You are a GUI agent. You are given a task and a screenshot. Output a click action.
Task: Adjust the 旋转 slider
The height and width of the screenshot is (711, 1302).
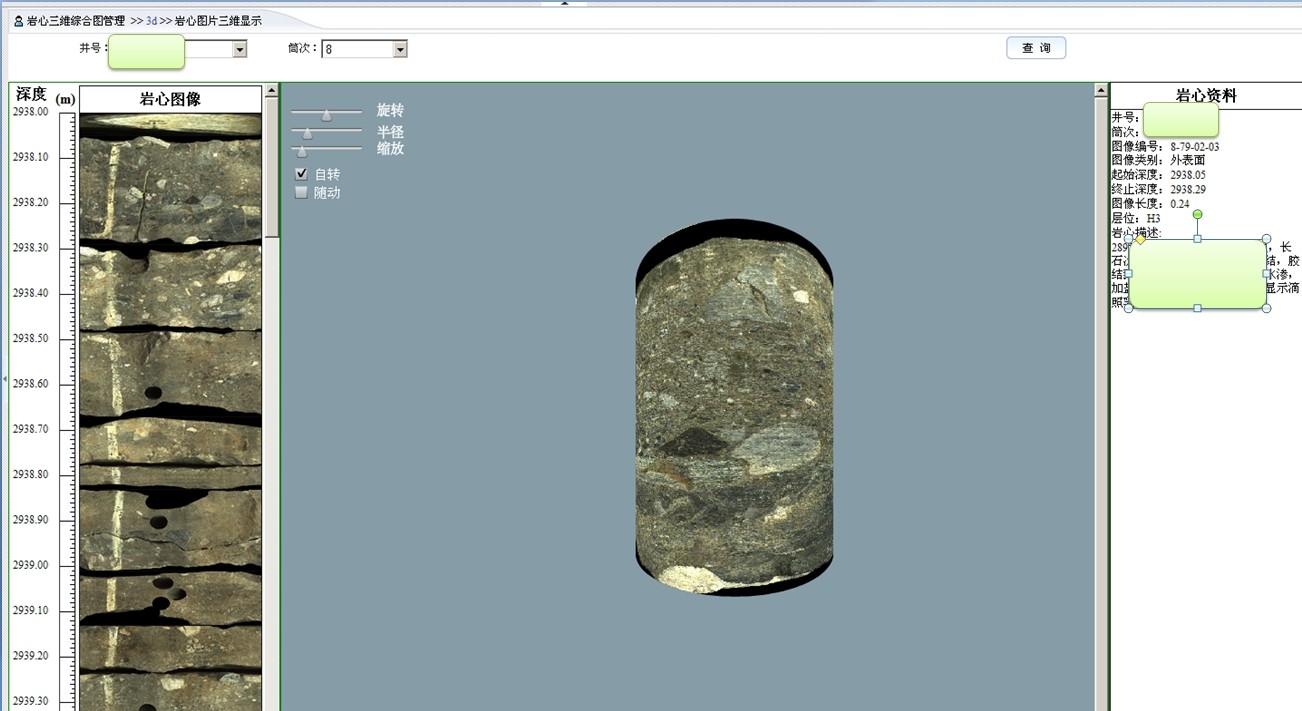point(326,114)
